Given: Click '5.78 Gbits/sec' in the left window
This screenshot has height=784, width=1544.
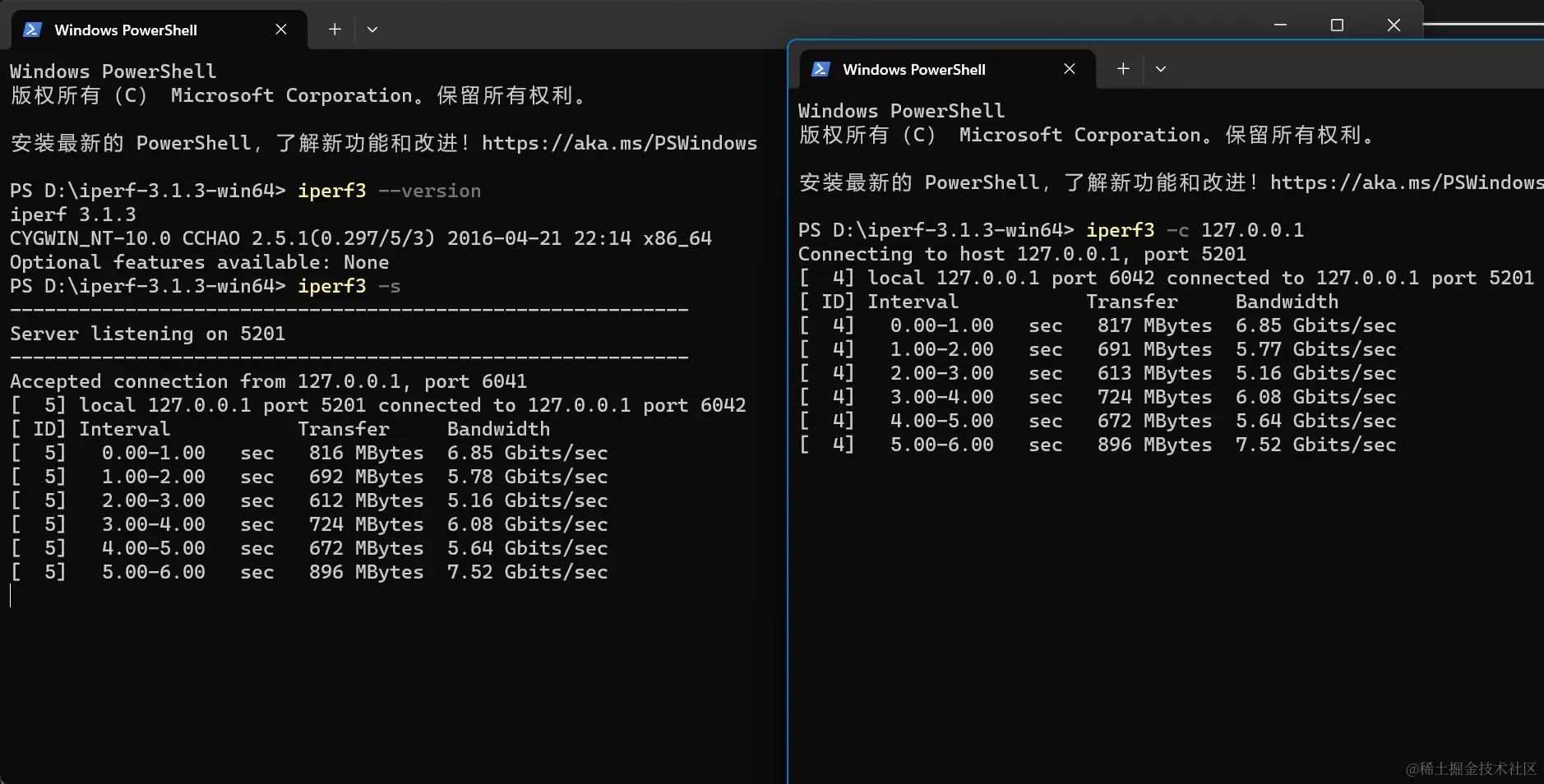Looking at the screenshot, I should pyautogui.click(x=527, y=477).
